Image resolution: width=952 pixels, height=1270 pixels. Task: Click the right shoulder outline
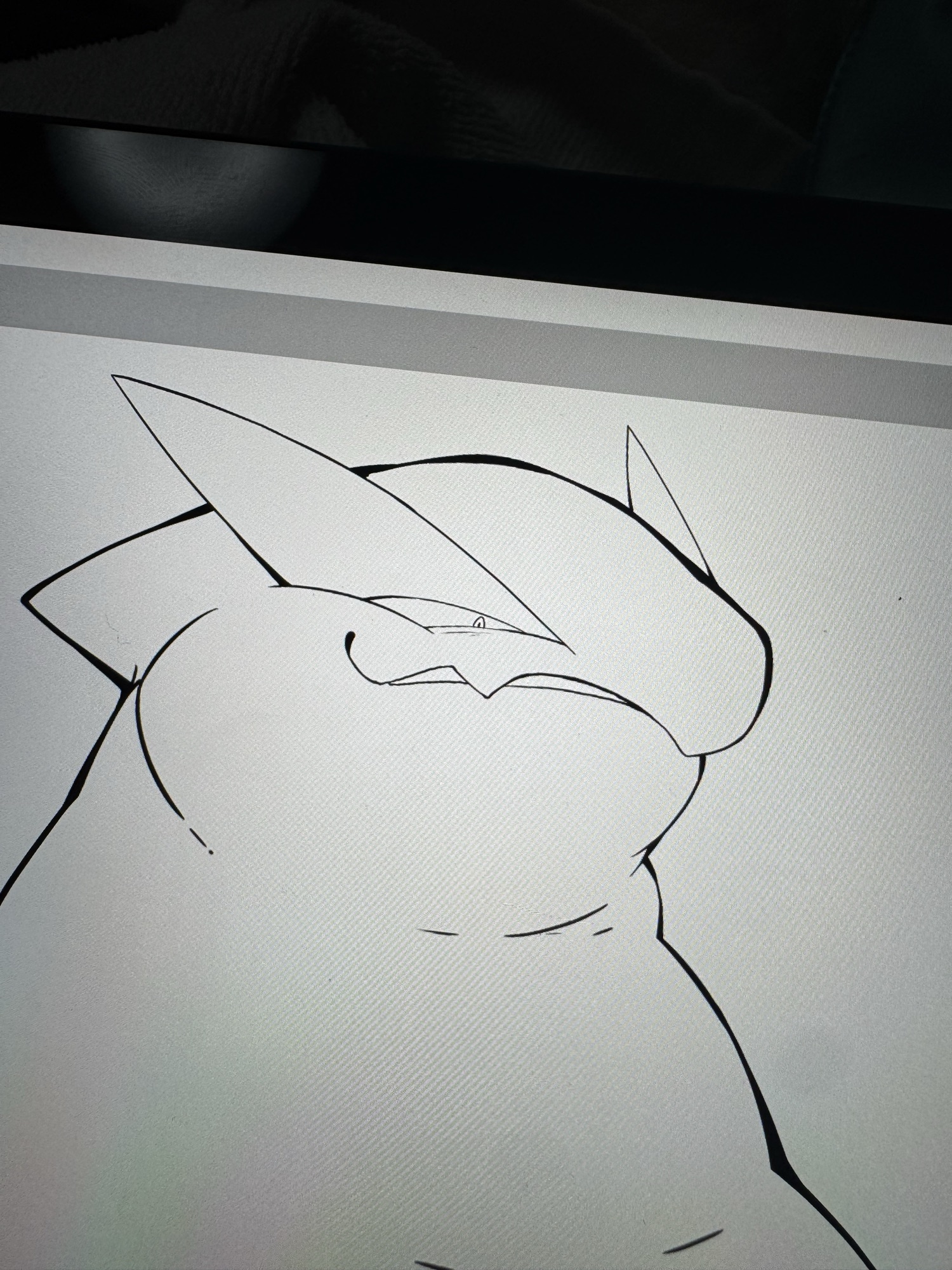[x=730, y=1016]
